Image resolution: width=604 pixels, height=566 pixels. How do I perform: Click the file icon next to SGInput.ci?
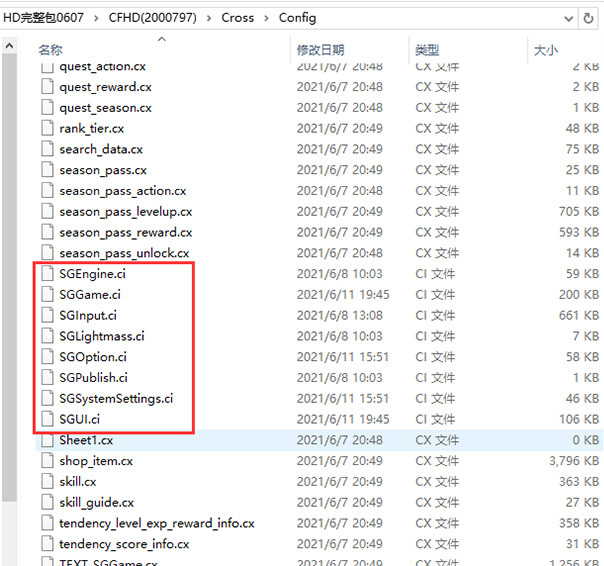[47, 315]
